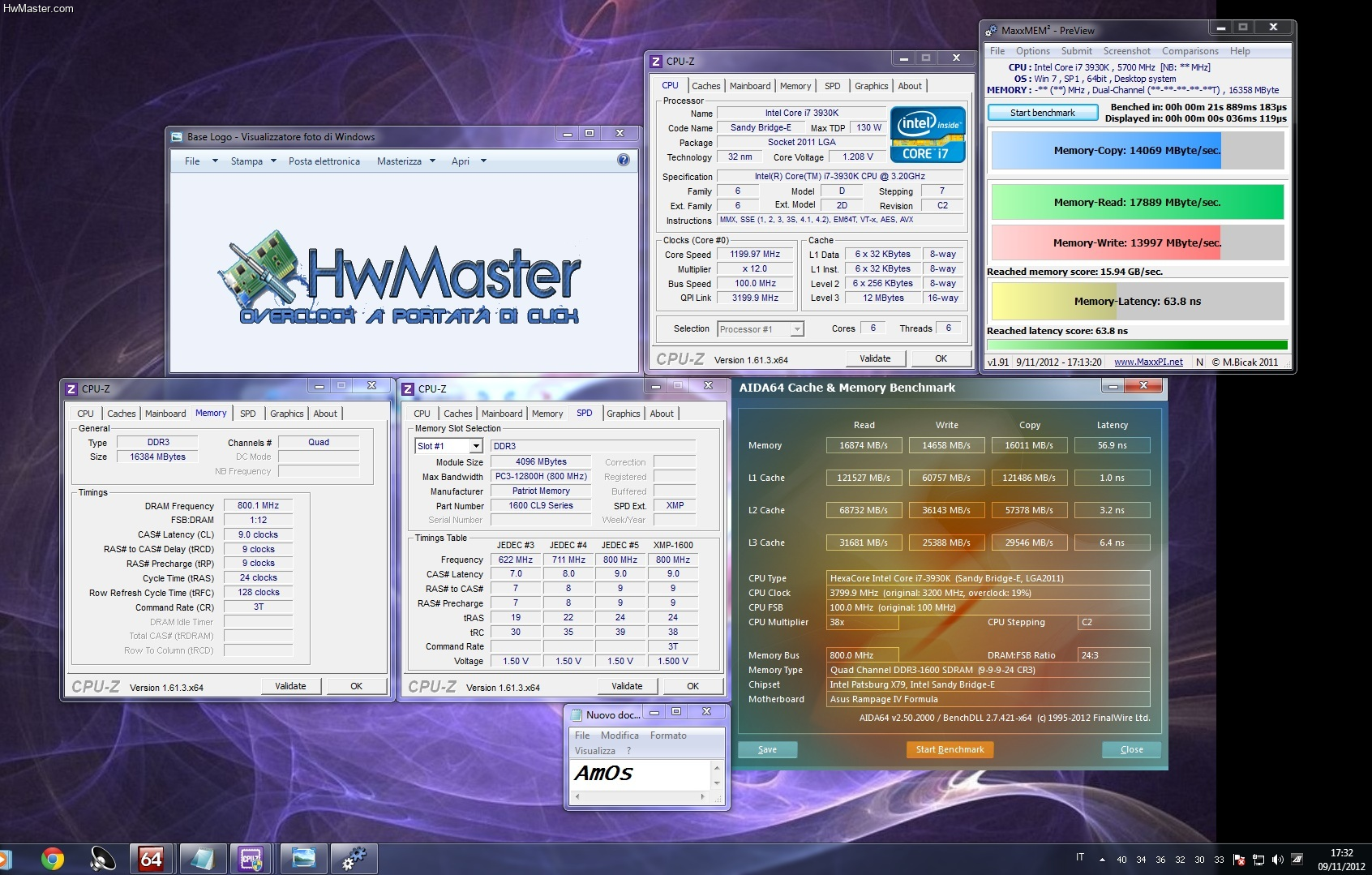Viewport: 1372px width, 875px height.
Task: Click the orange Start Benchmark button in AIDA64
Action: coord(950,749)
